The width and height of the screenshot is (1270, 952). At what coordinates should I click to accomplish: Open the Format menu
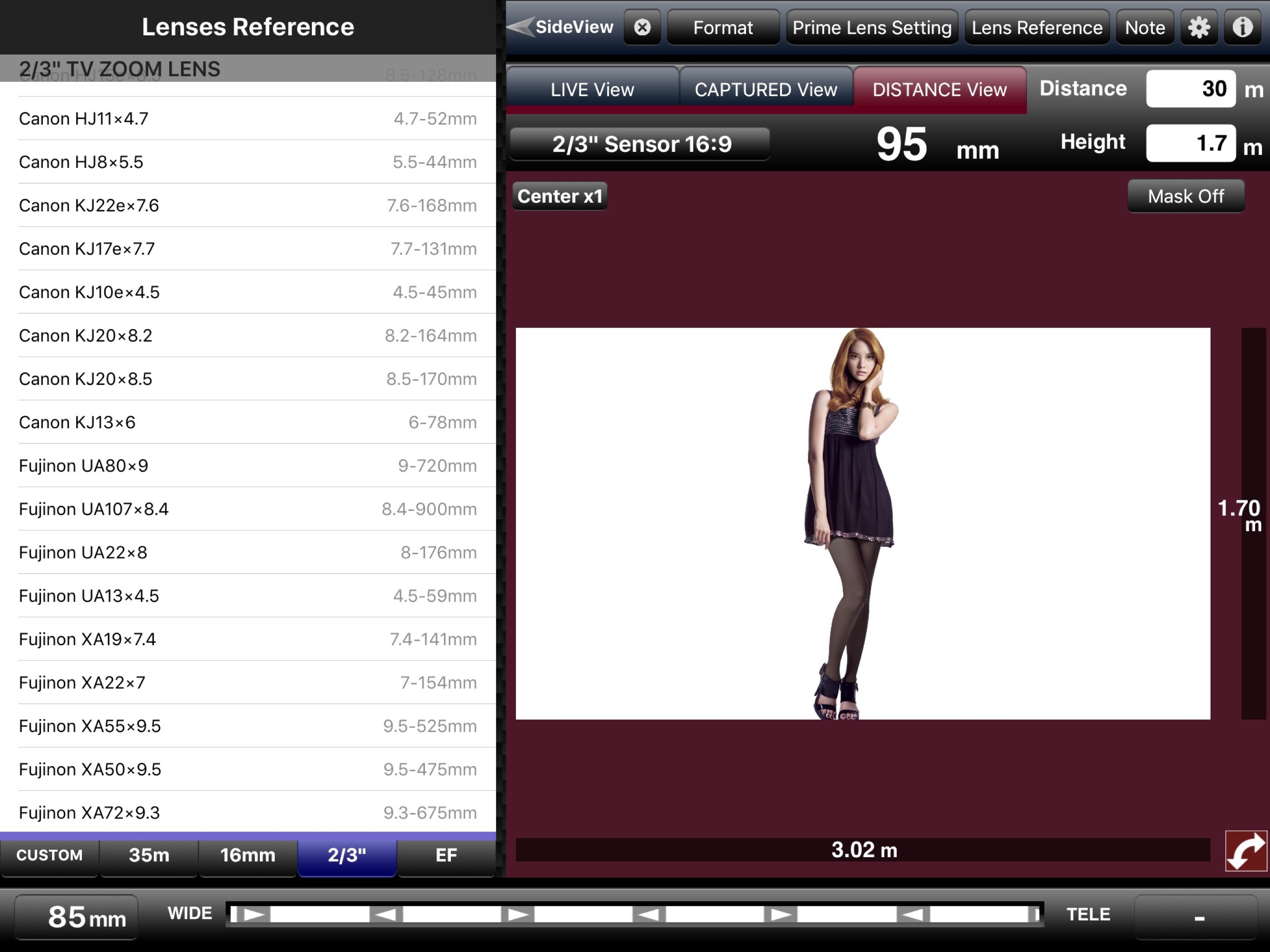722,27
